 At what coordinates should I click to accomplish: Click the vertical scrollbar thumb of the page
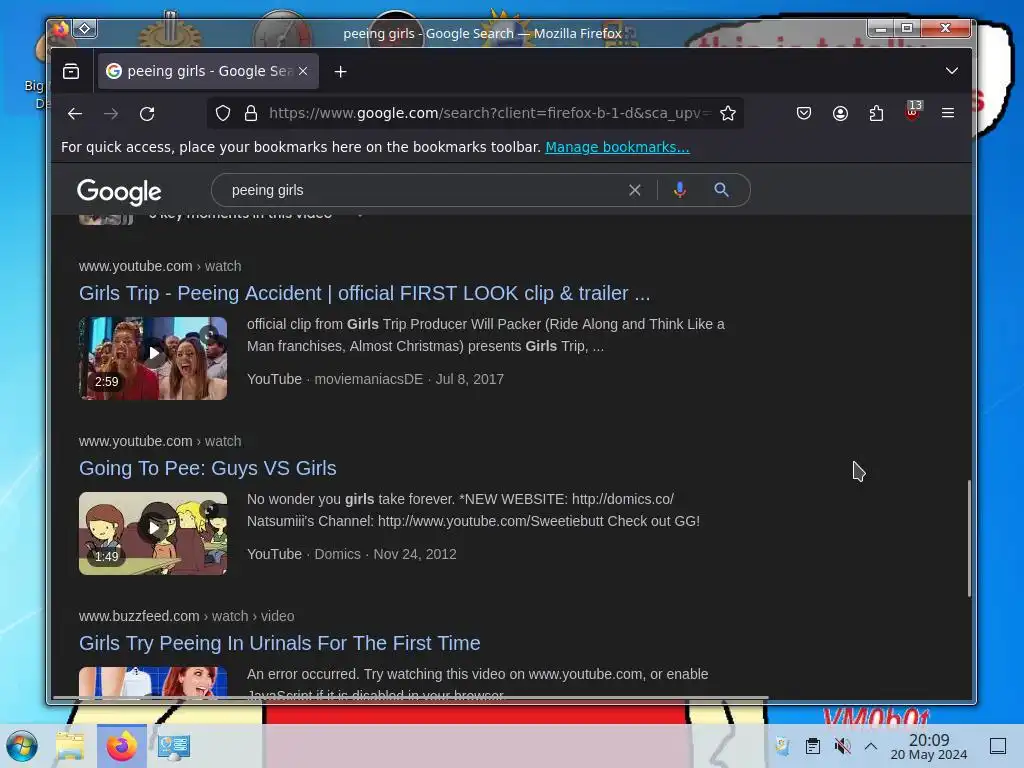[x=969, y=538]
